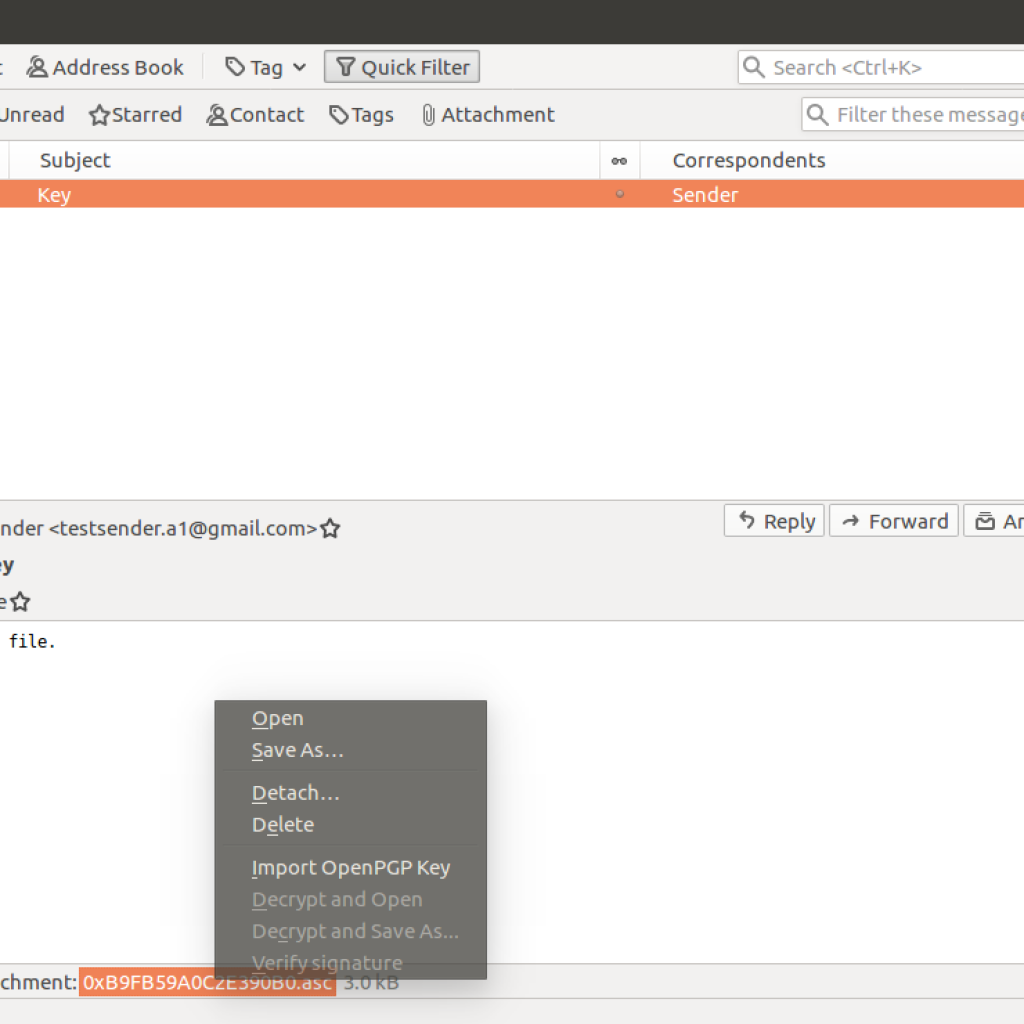Expand the Tag dropdown
This screenshot has height=1024, width=1024.
click(266, 68)
